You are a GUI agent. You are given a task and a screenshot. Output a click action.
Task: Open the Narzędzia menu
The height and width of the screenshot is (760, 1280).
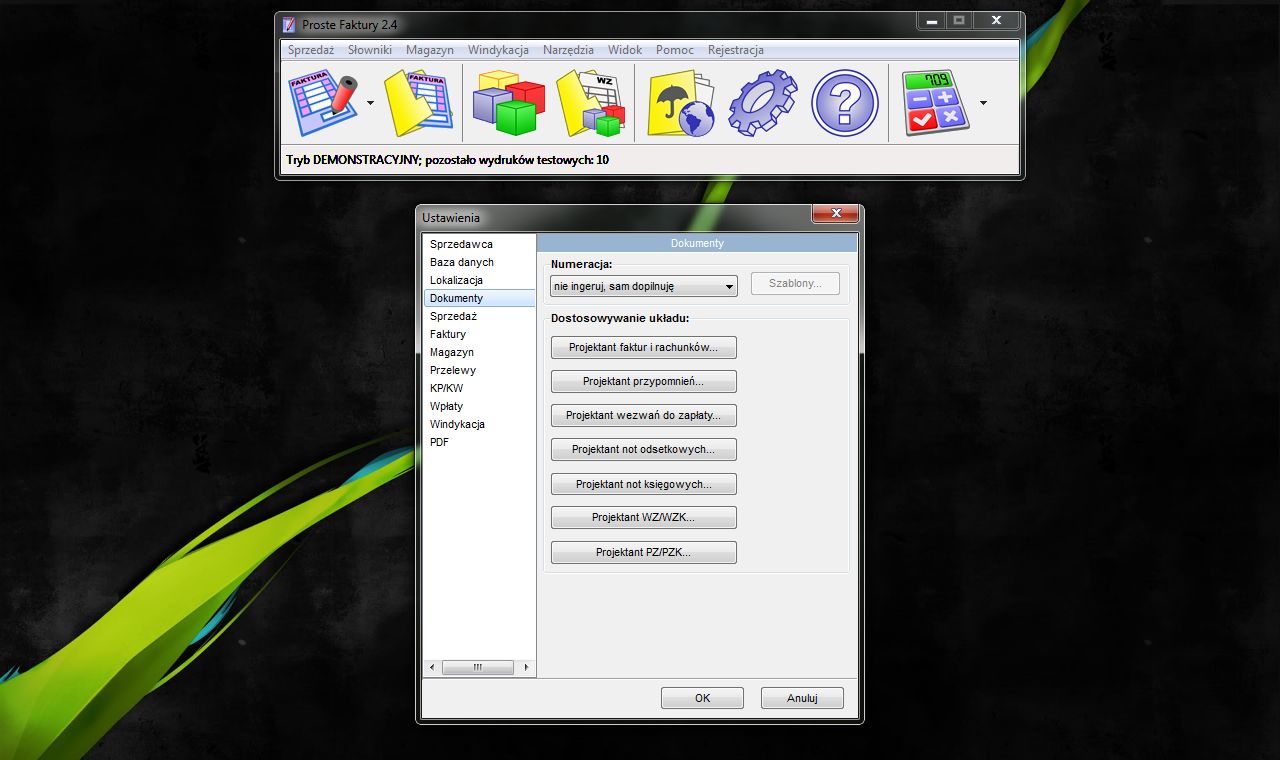[568, 50]
